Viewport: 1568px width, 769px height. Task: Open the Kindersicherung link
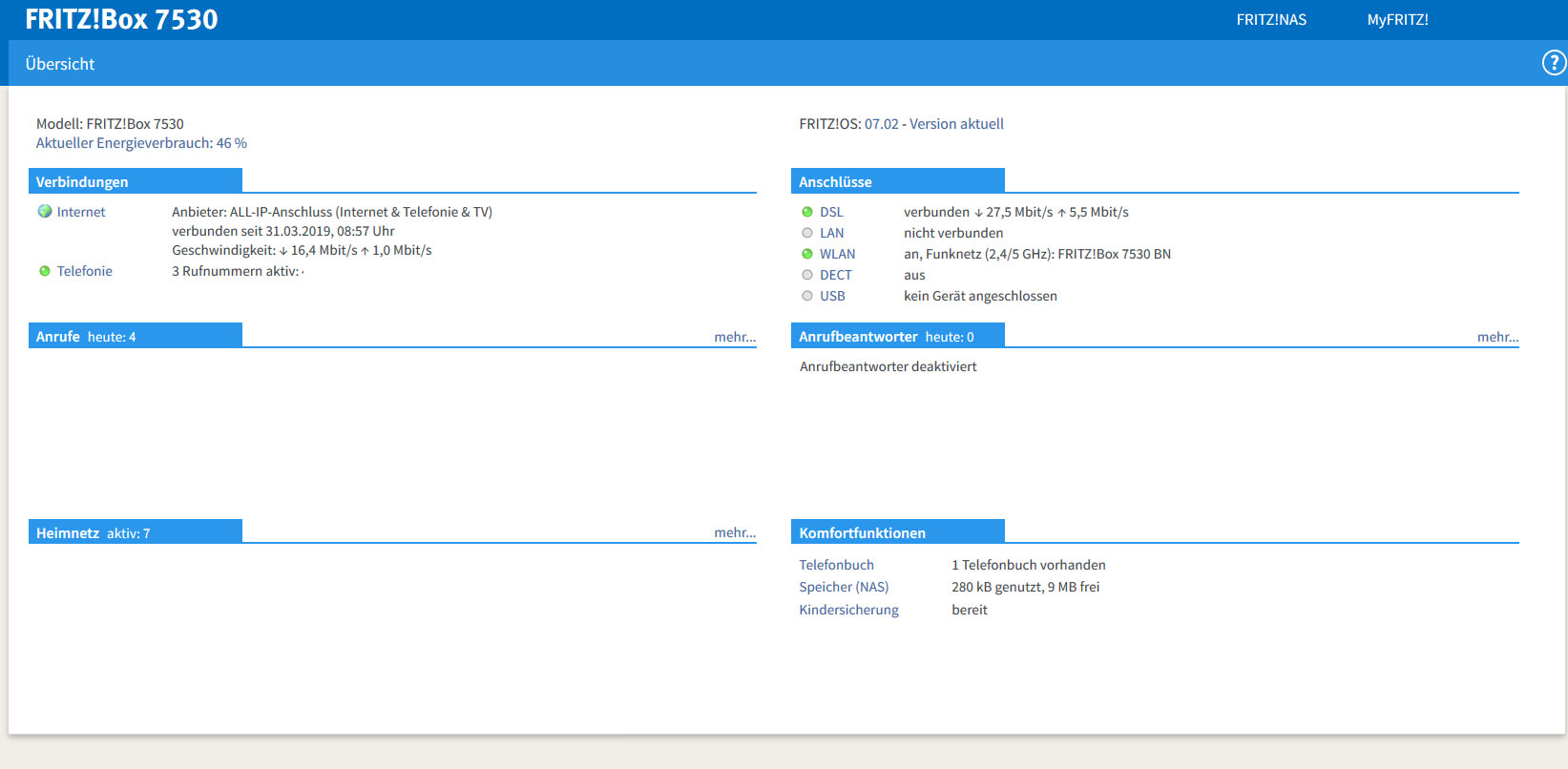(x=848, y=610)
